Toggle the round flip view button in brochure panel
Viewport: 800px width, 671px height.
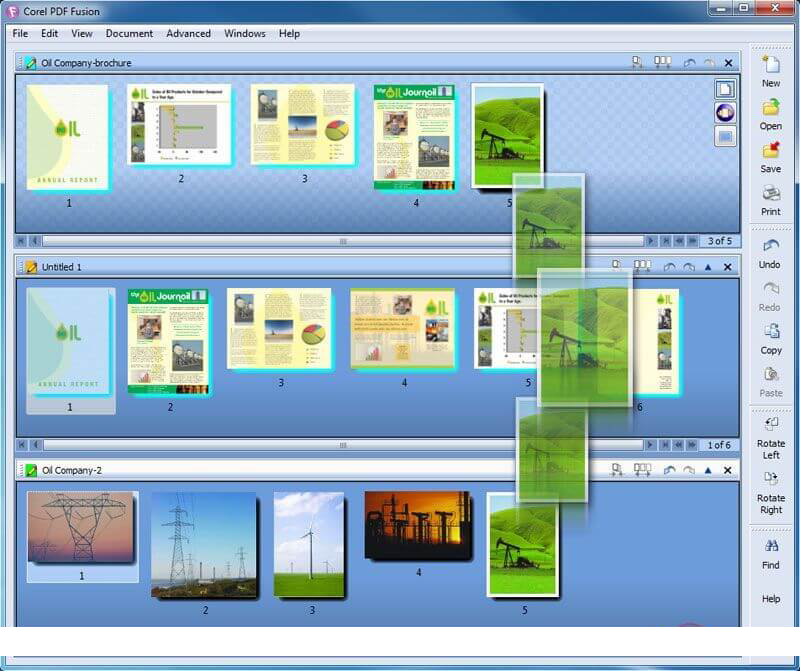725,113
